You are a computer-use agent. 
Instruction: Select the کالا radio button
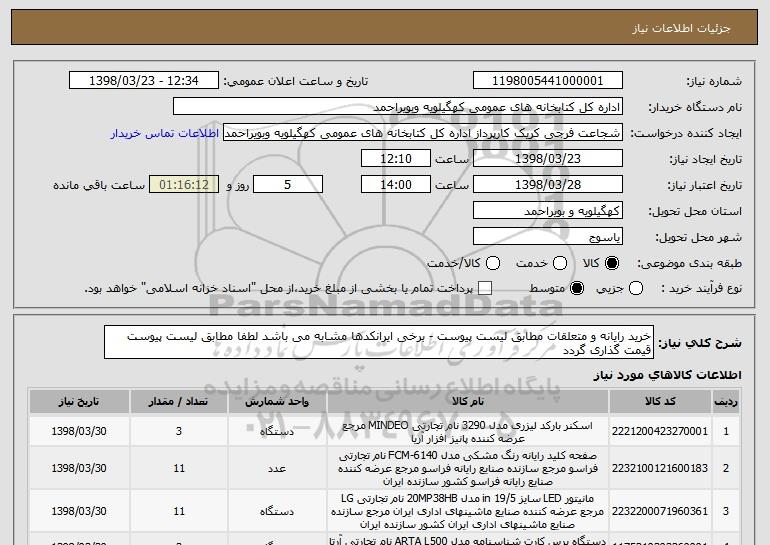coord(612,264)
